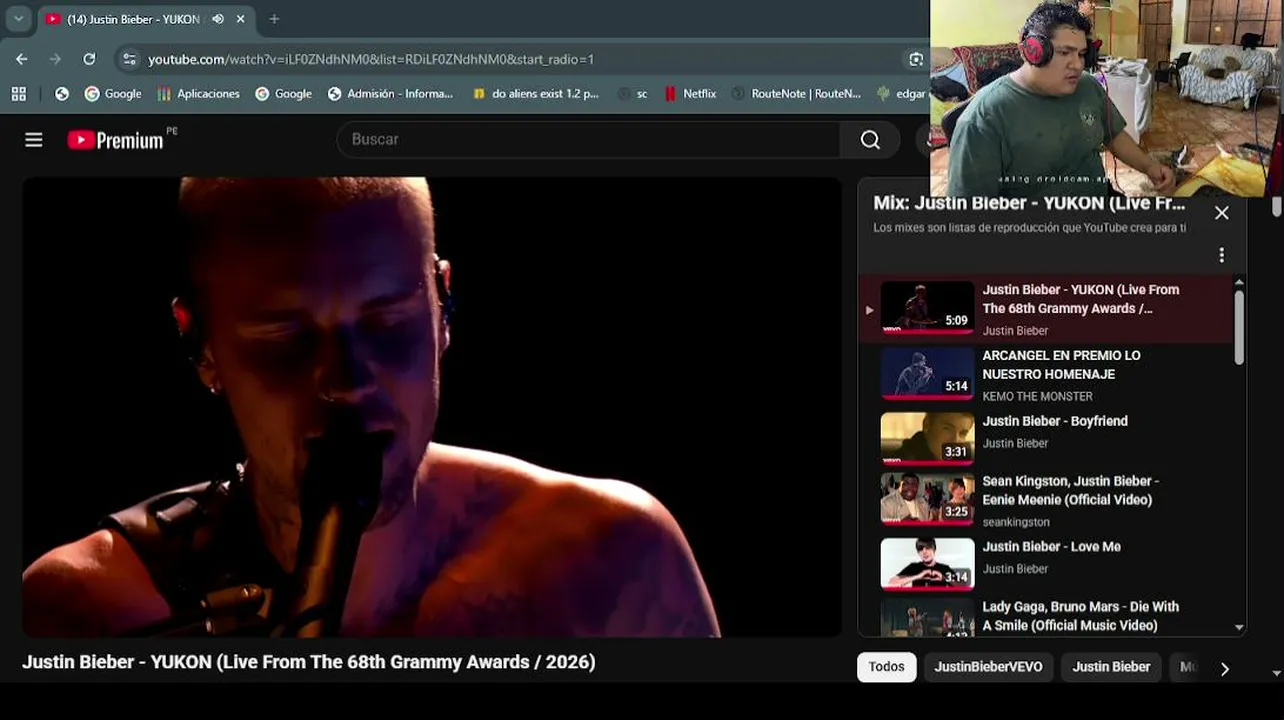Screen dimensions: 1284x720
Task: Select the Todos chip
Action: pos(887,667)
